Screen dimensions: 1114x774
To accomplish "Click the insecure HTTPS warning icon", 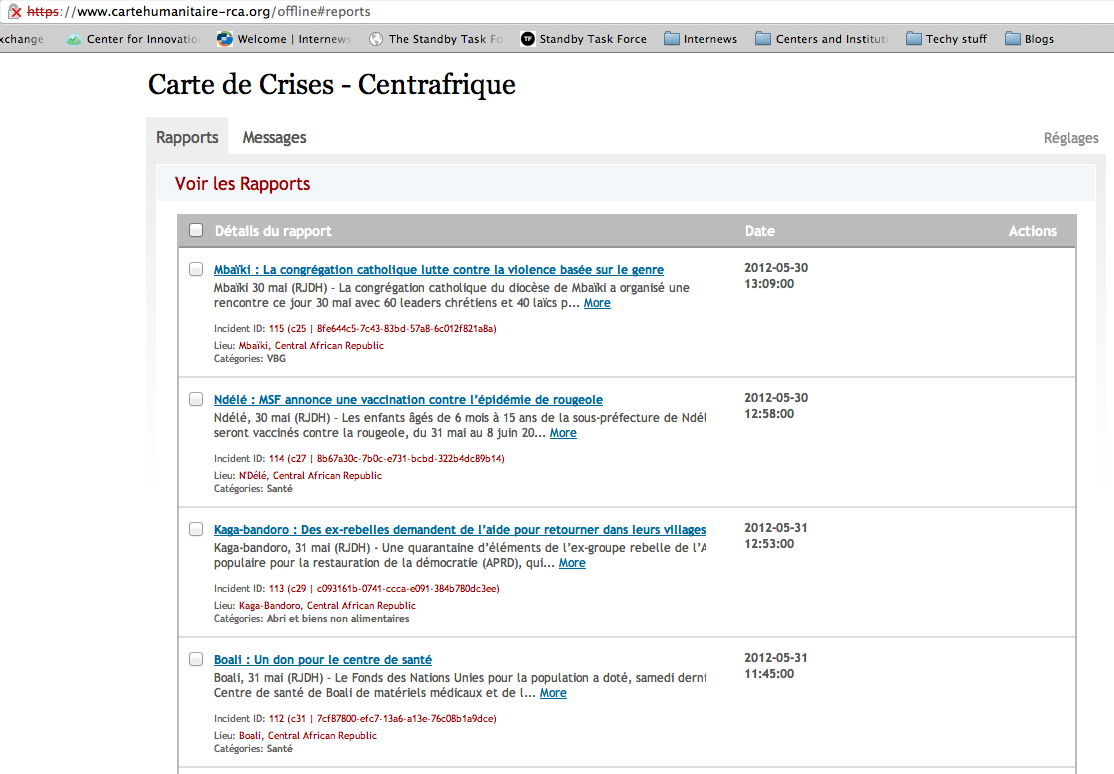I will [x=14, y=12].
